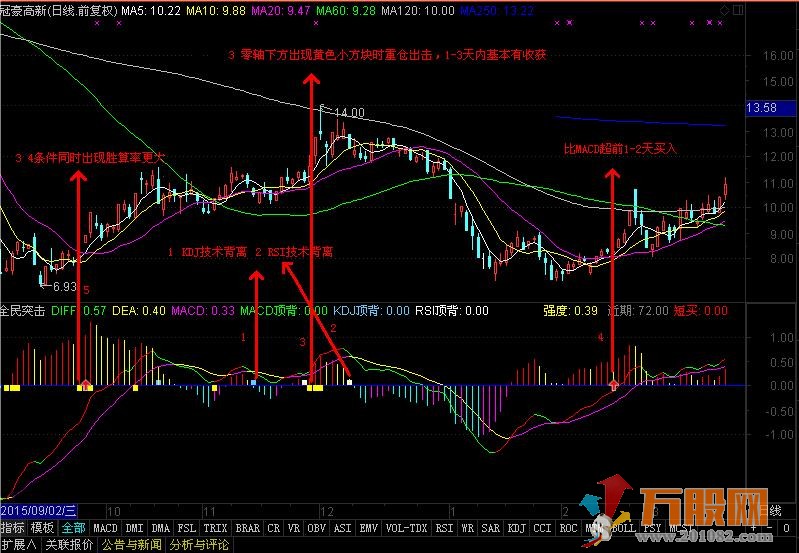The width and height of the screenshot is (799, 553).
Task: Switch to the DMA indicator
Action: tap(161, 528)
